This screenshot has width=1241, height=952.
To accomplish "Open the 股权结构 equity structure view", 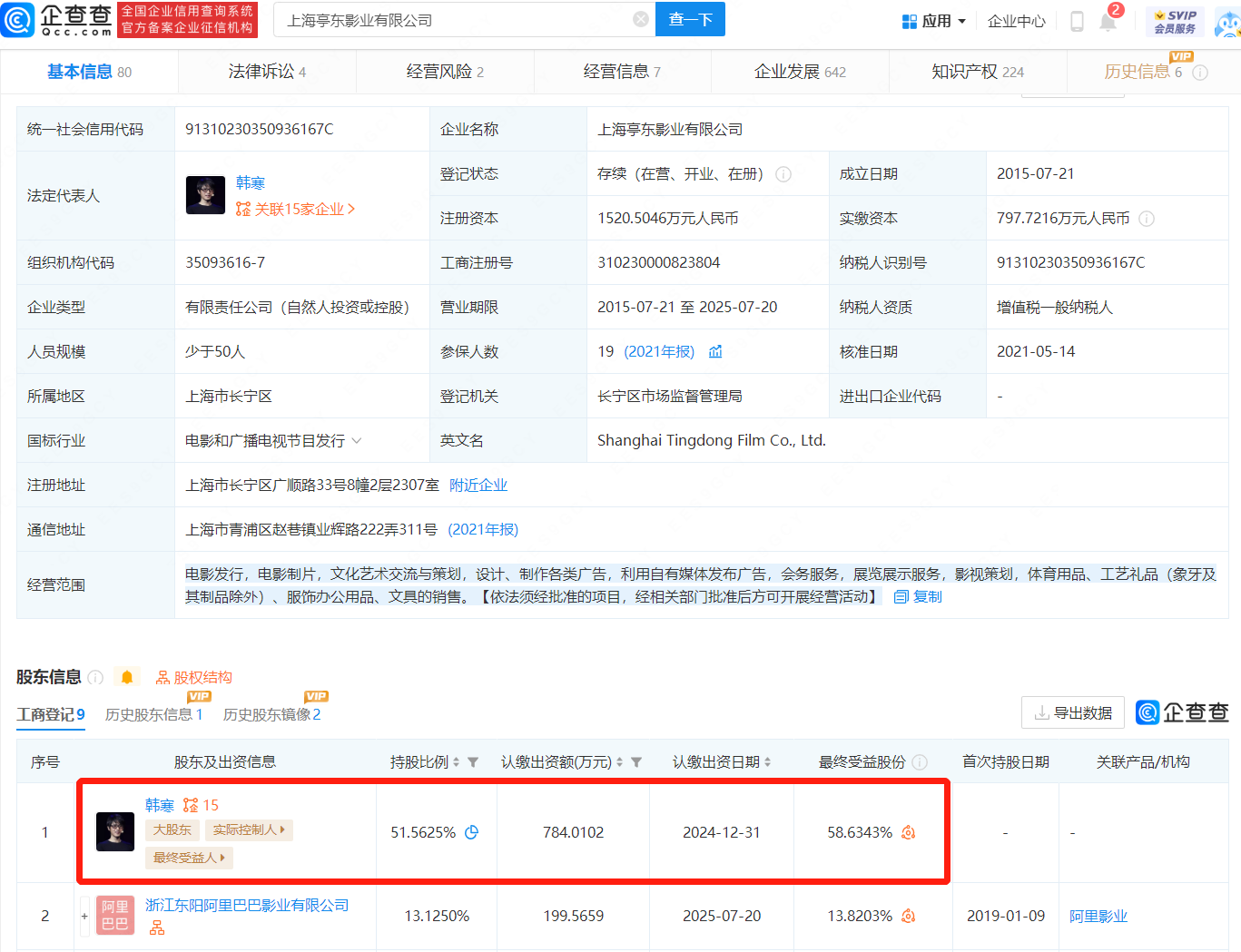I will [193, 678].
